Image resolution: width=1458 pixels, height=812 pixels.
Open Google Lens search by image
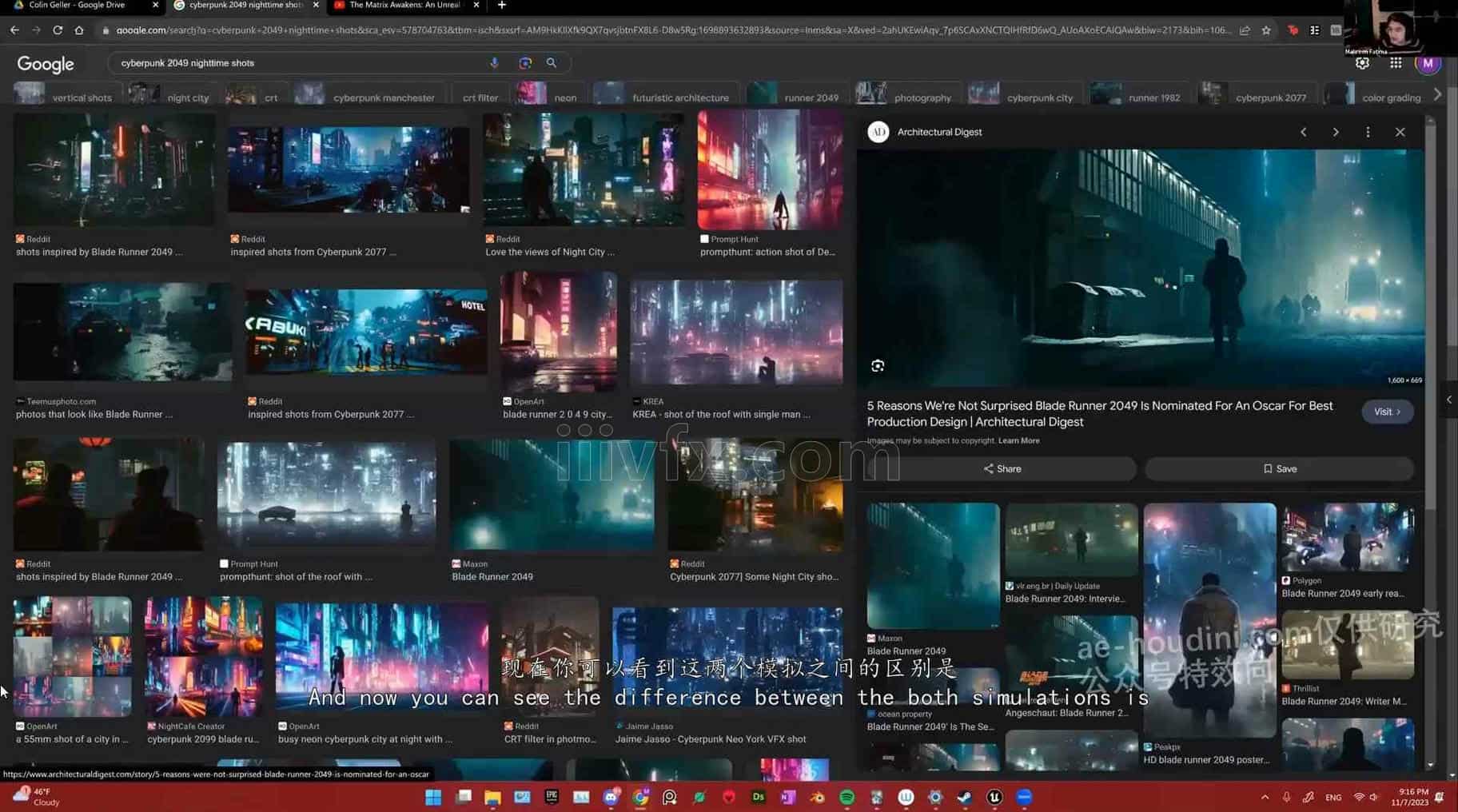(524, 62)
